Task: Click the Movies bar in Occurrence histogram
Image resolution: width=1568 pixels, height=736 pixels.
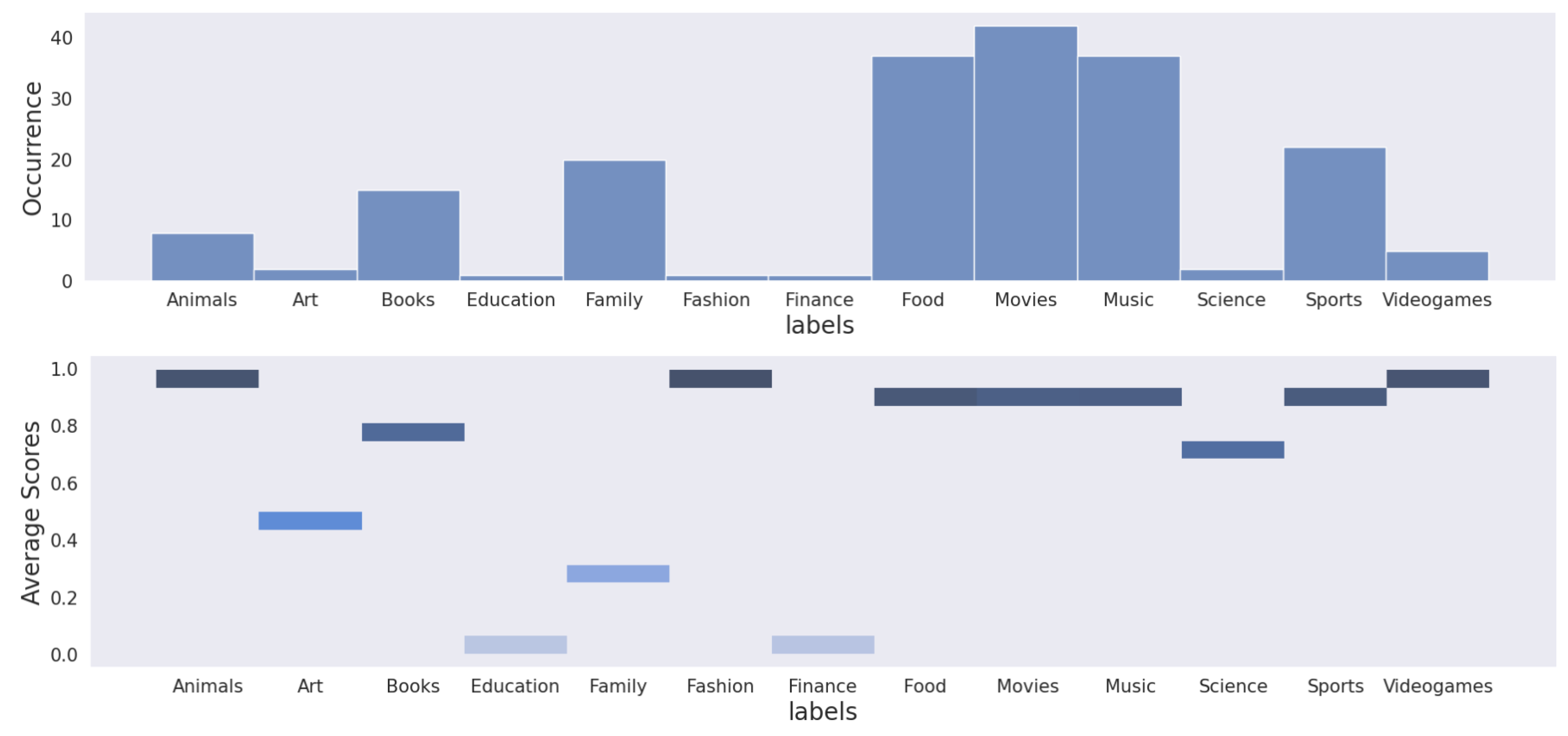Action: [x=1025, y=153]
